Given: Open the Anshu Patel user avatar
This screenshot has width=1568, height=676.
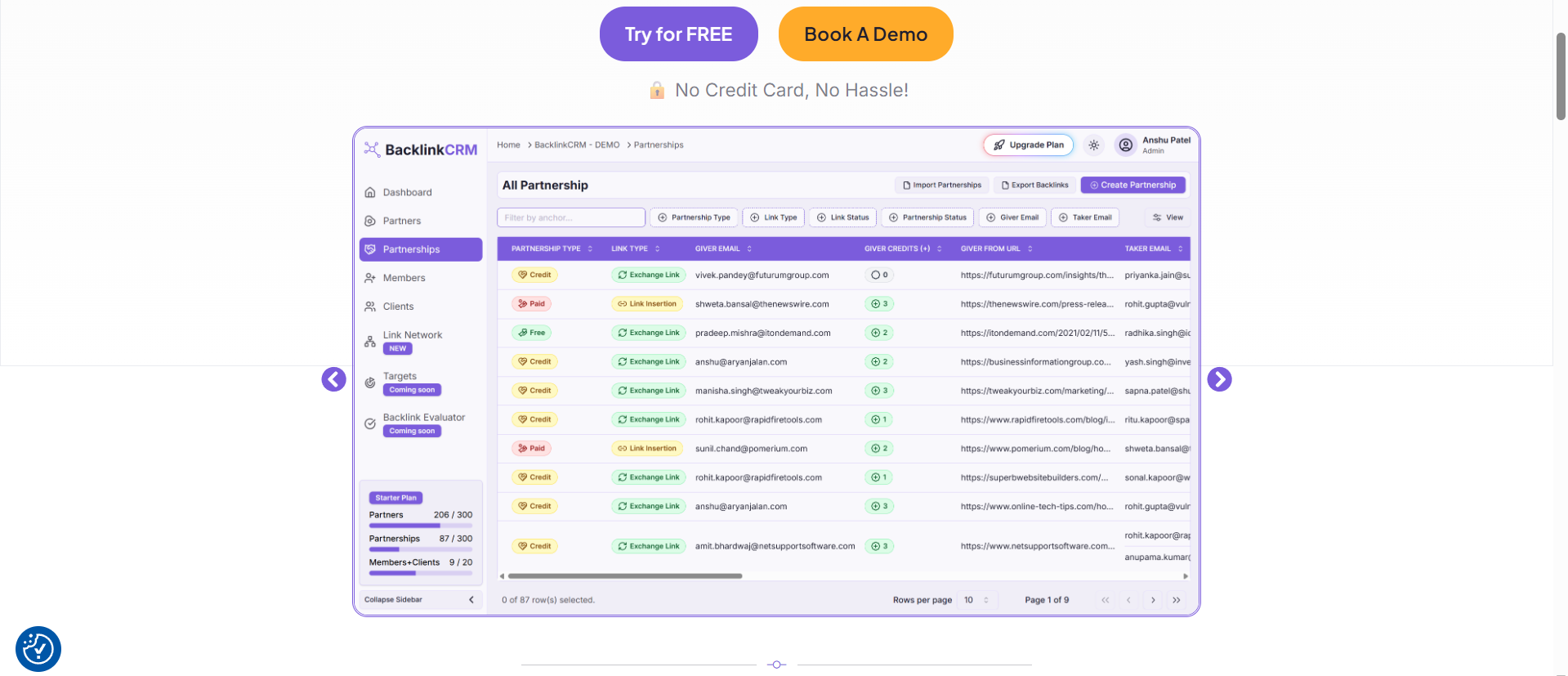Looking at the screenshot, I should pos(1126,145).
